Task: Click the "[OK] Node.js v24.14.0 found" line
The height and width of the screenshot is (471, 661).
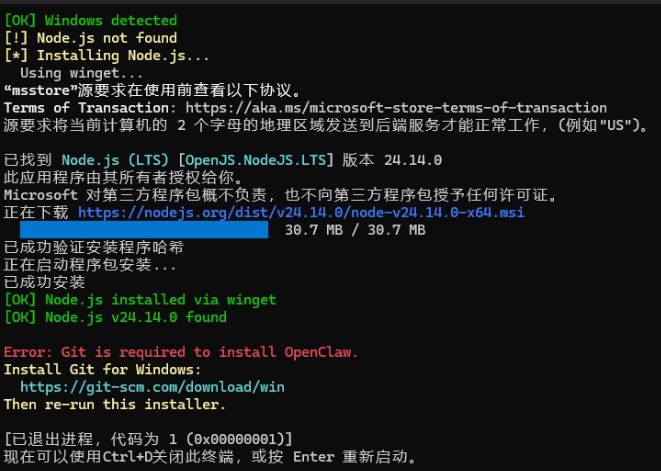Action: [115, 317]
